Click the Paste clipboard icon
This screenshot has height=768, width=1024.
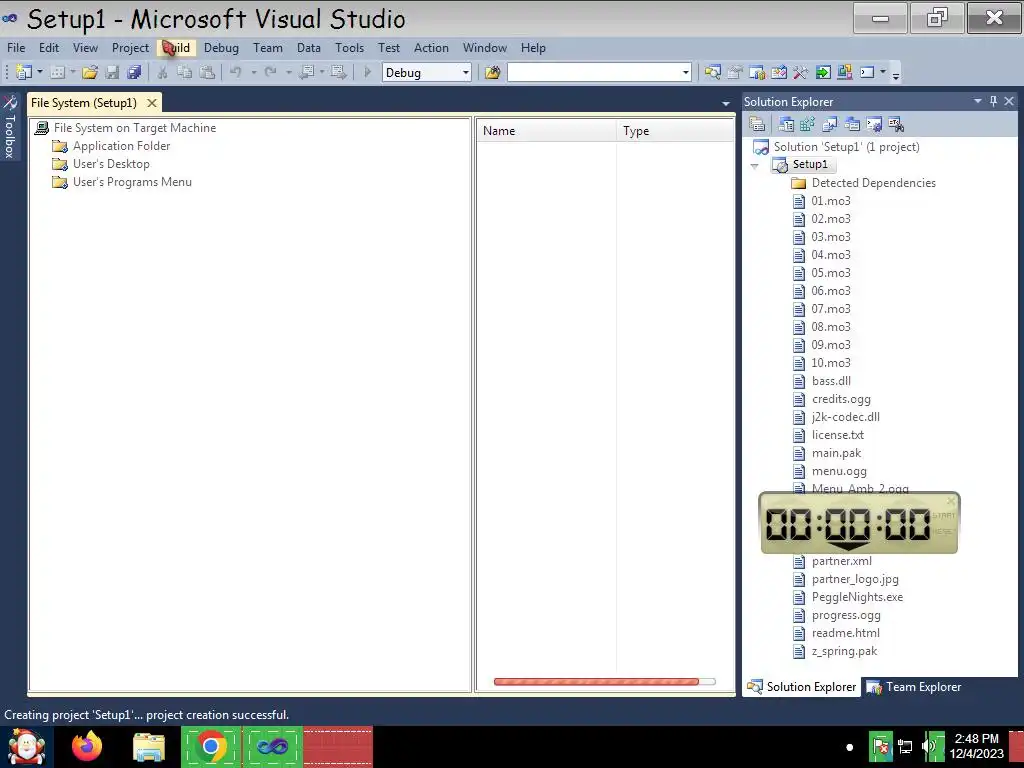click(207, 72)
